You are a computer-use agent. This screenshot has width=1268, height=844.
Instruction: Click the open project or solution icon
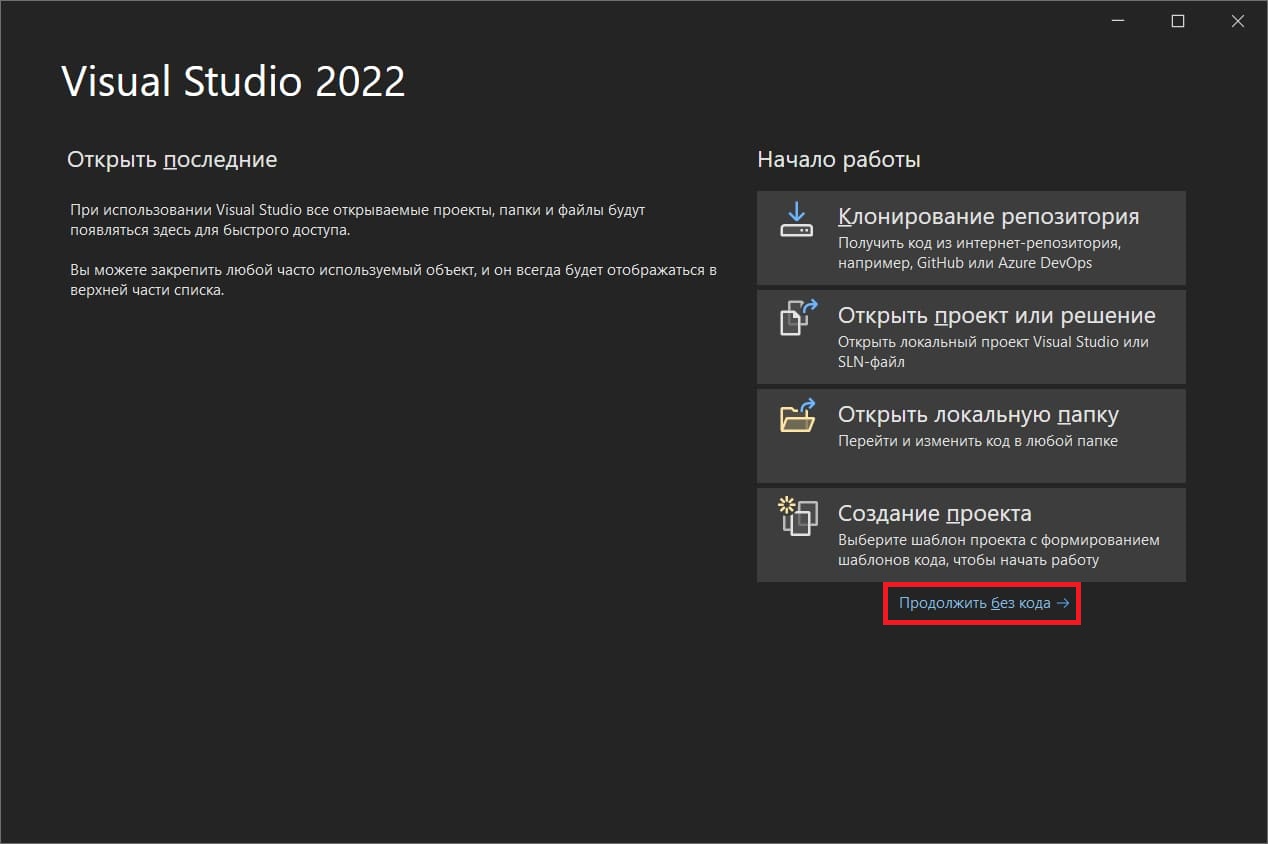798,317
